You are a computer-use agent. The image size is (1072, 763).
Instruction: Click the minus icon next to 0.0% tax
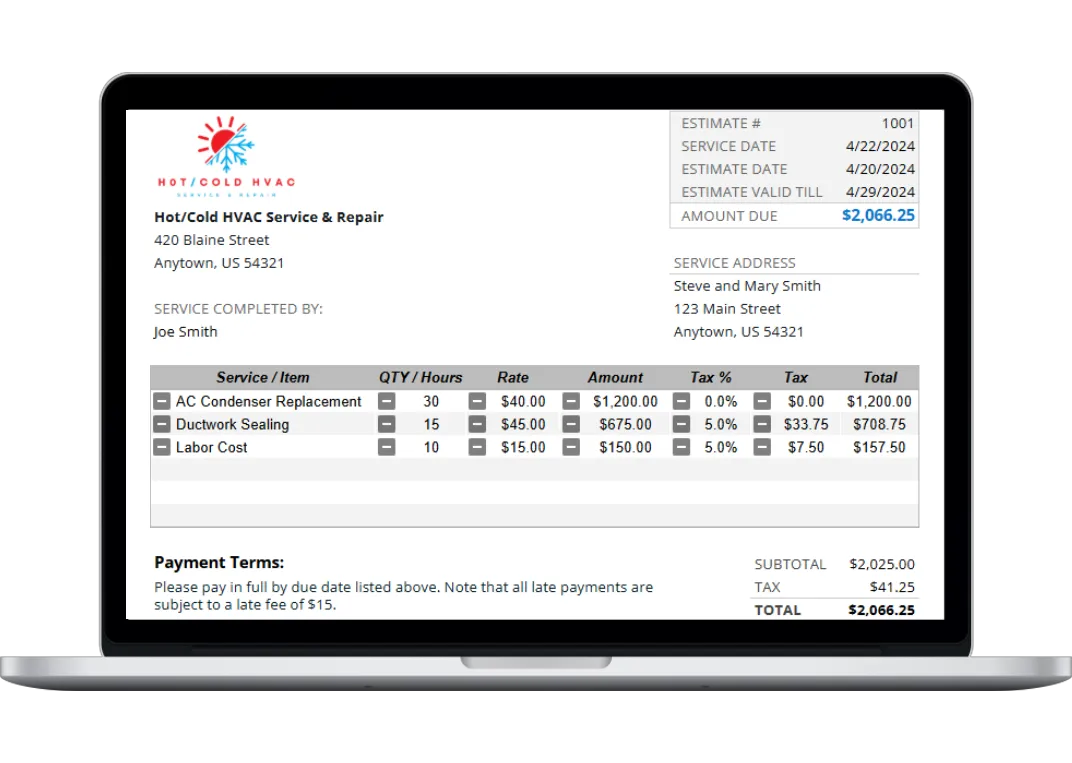tap(682, 401)
